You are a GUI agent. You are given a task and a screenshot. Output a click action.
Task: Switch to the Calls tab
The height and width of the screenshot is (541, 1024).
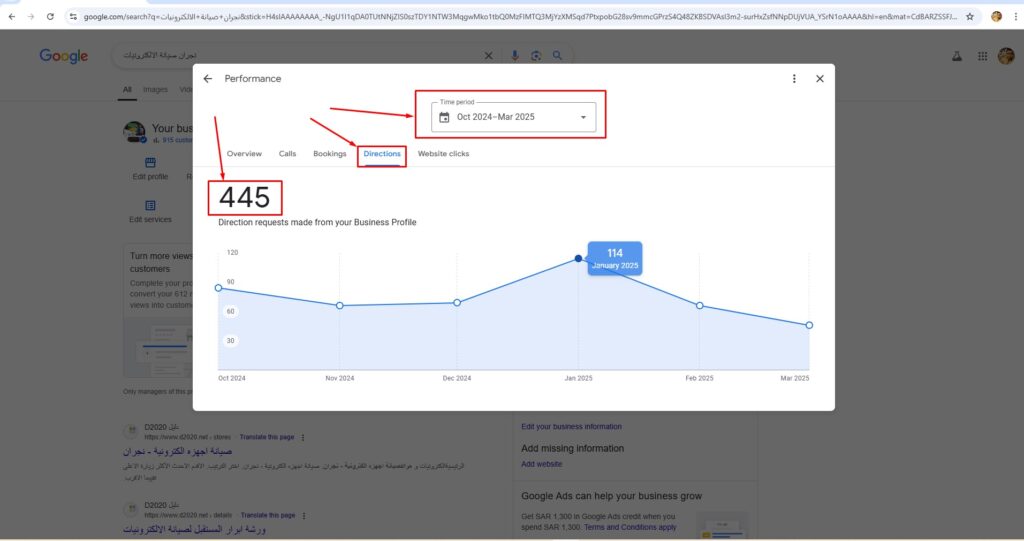[x=287, y=154]
